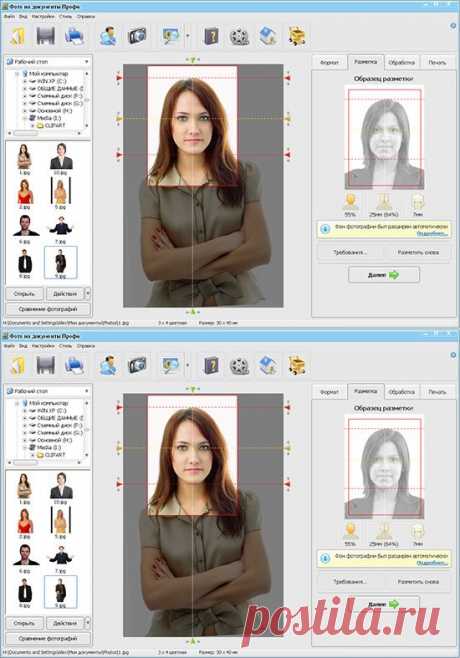Screen dimensions: 460x658
Task: Click the red crown line marker left of top window photo
Action: (119, 78)
